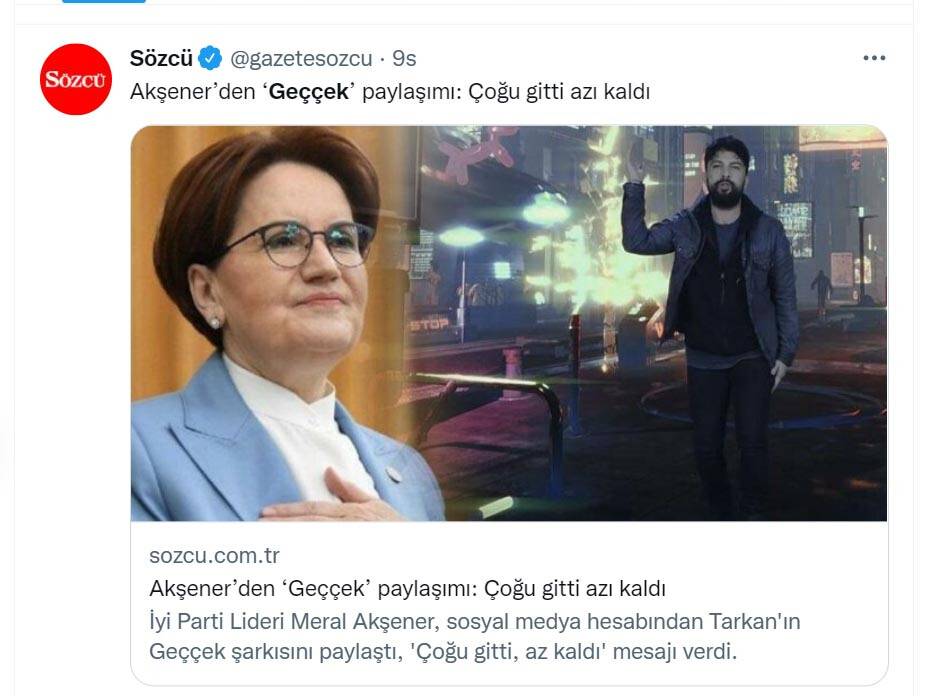Viewport: 936px width, 696px height.
Task: Click the 9s tweet timestamp
Action: [x=404, y=58]
